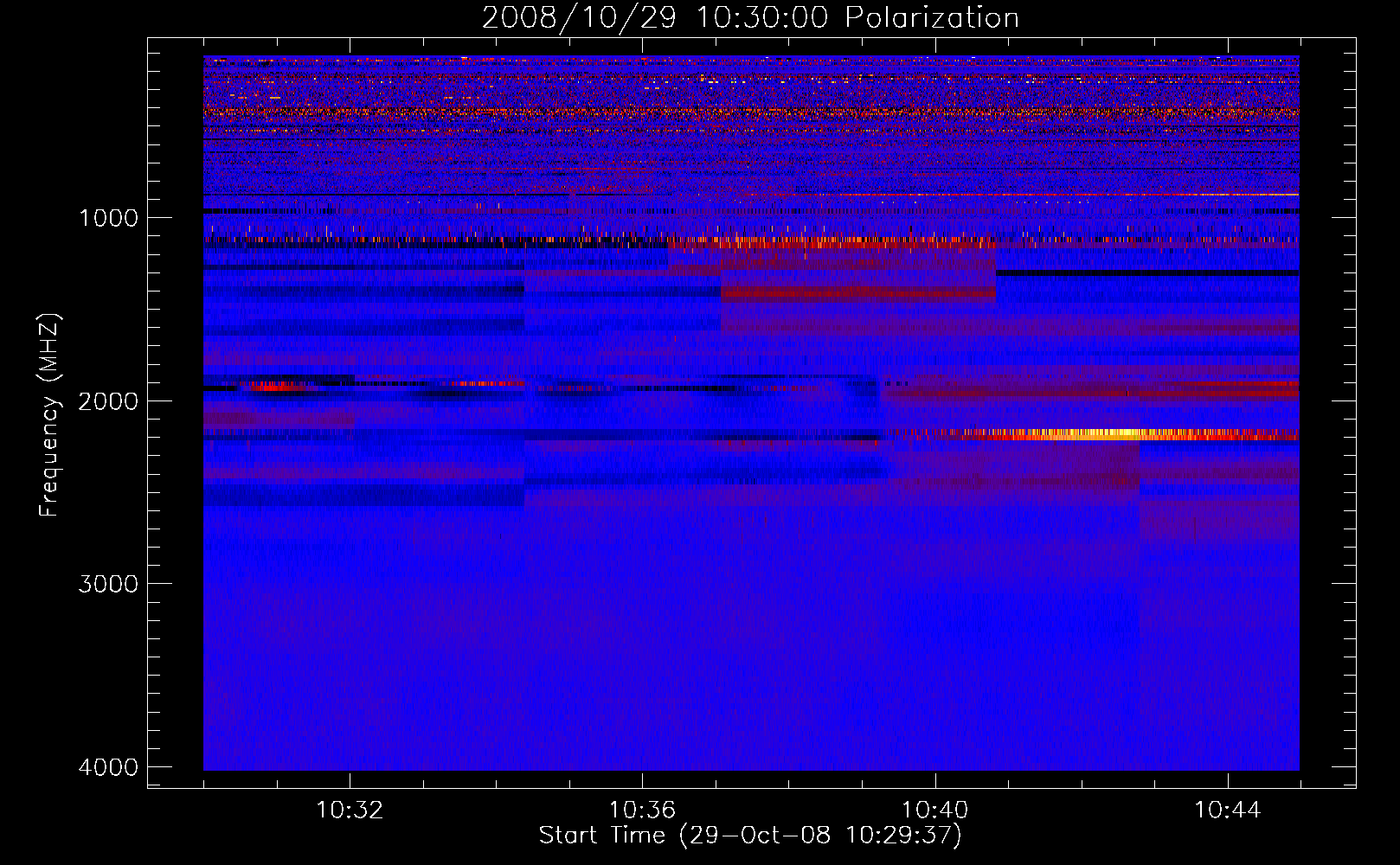
Task: Click the plot title '2008/10/29 10:30:00 Polarization'
Action: 750,17
